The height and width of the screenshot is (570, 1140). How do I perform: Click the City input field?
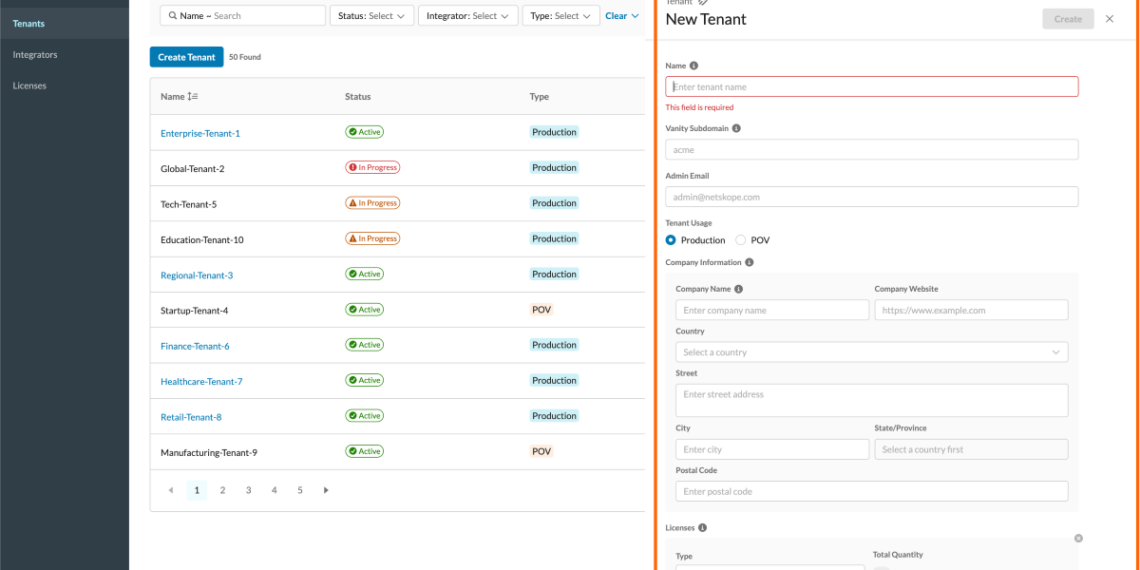coord(772,449)
